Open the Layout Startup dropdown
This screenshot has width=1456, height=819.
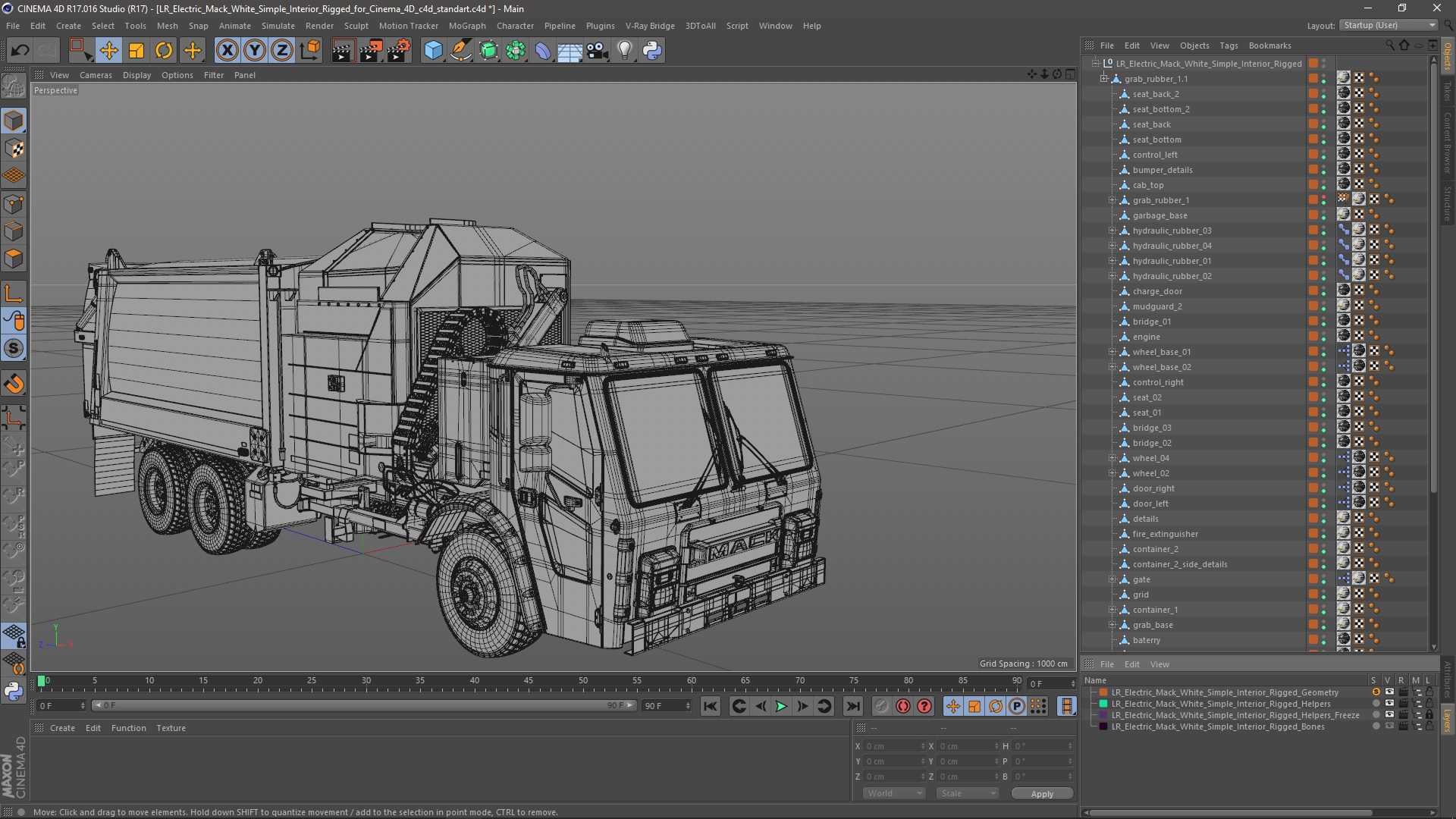[x=1389, y=25]
